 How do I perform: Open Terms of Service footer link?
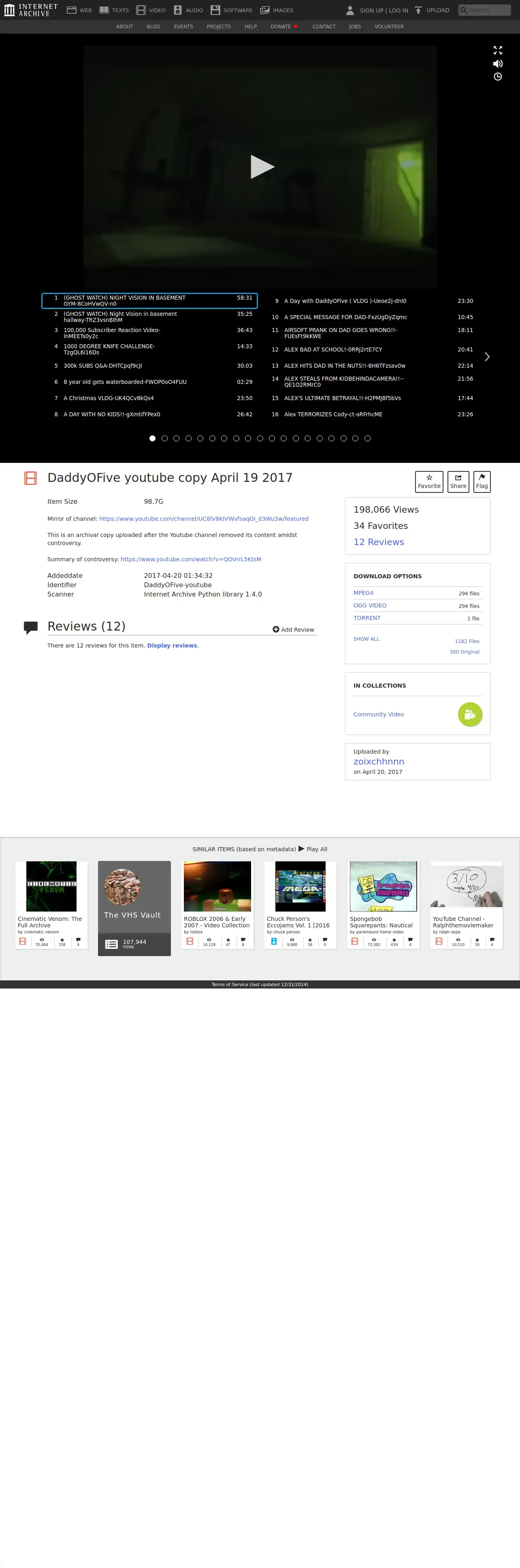pos(259,984)
